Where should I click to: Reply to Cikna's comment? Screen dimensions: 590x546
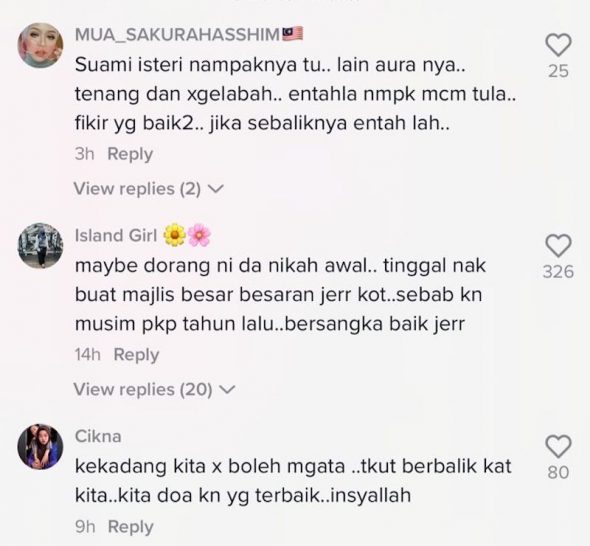131,527
